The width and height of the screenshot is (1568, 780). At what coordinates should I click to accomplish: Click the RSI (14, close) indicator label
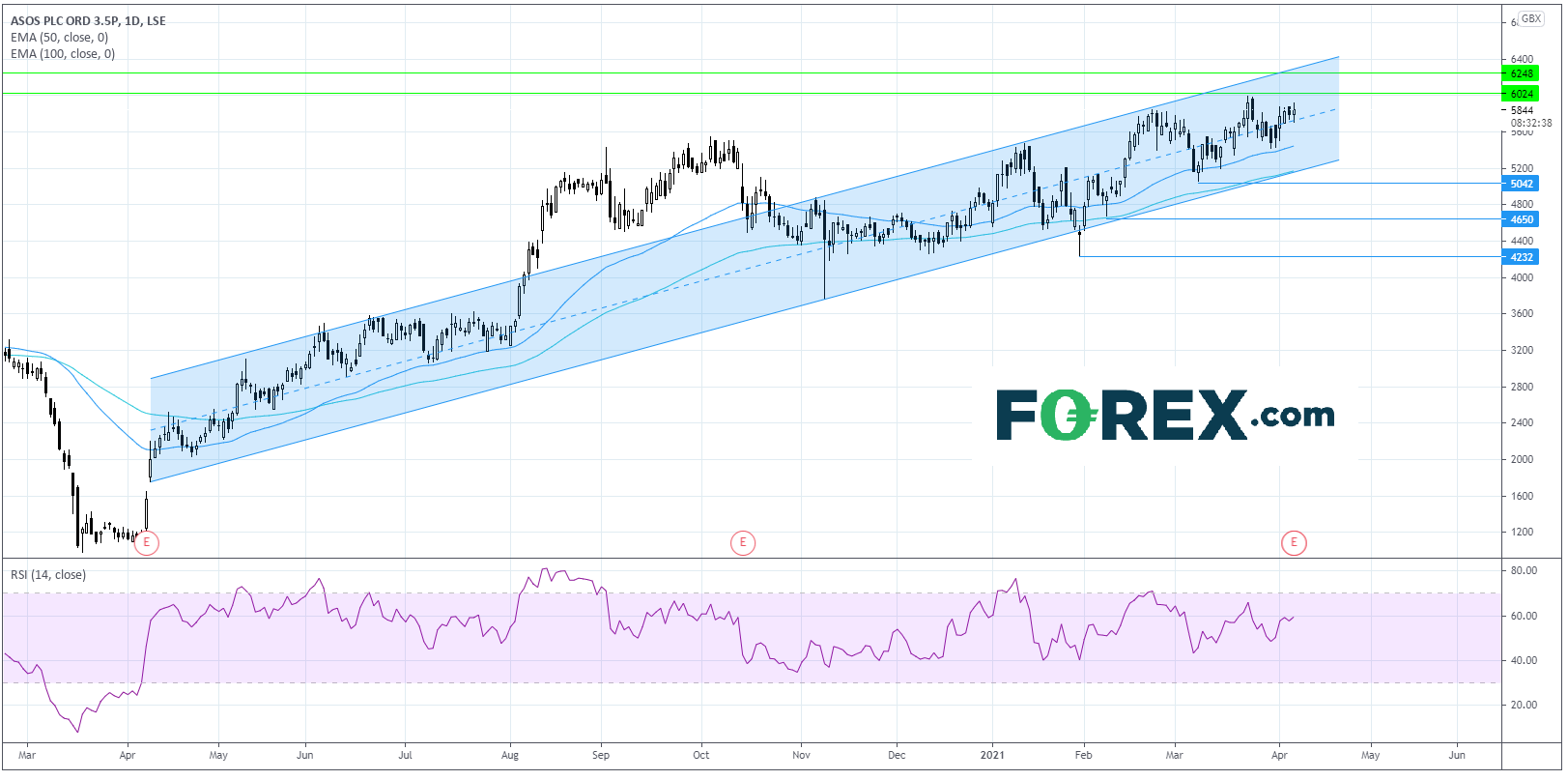(x=48, y=575)
